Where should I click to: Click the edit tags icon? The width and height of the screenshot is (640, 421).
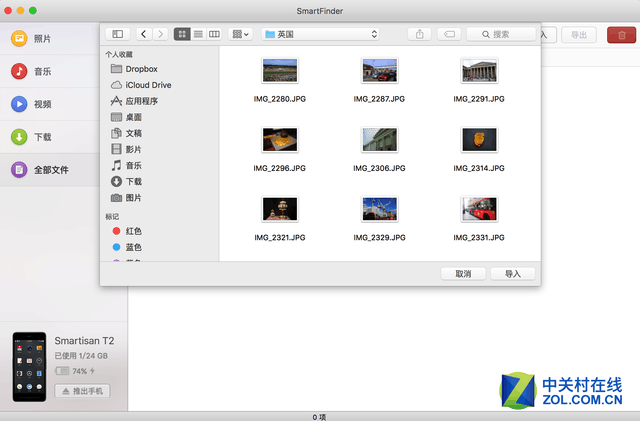point(449,34)
